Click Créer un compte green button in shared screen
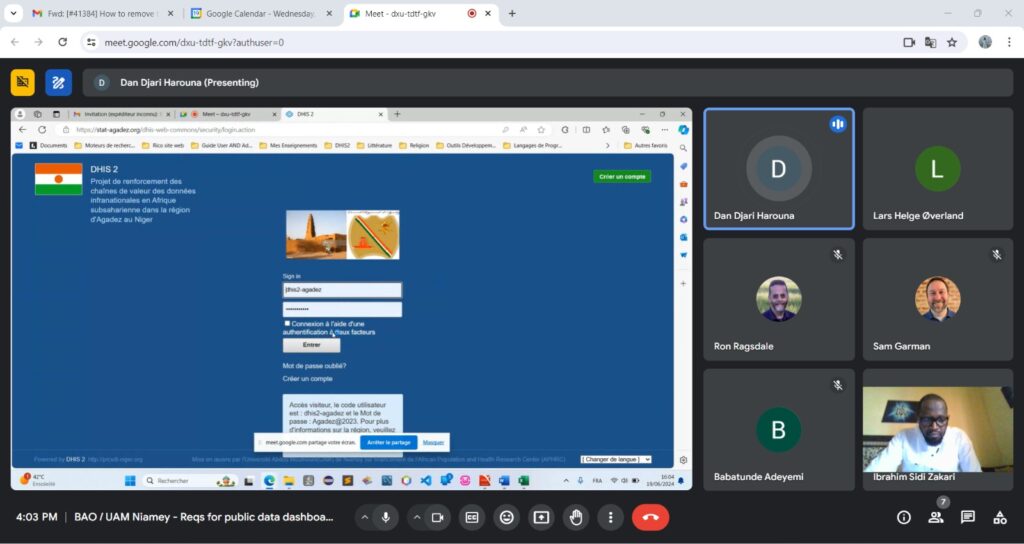Viewport: 1024px width, 544px height. pyautogui.click(x=622, y=176)
